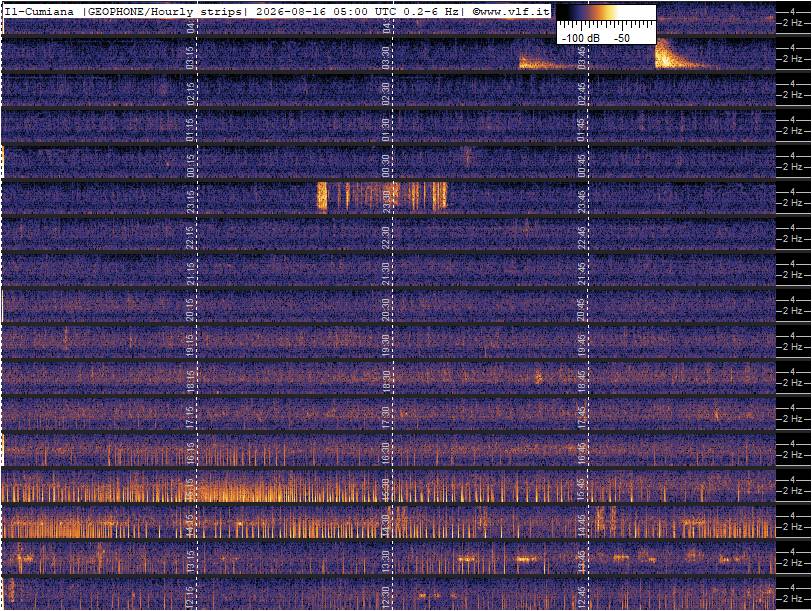The height and width of the screenshot is (611, 812).
Task: Click the 18:45 time label
Action: 582,382
